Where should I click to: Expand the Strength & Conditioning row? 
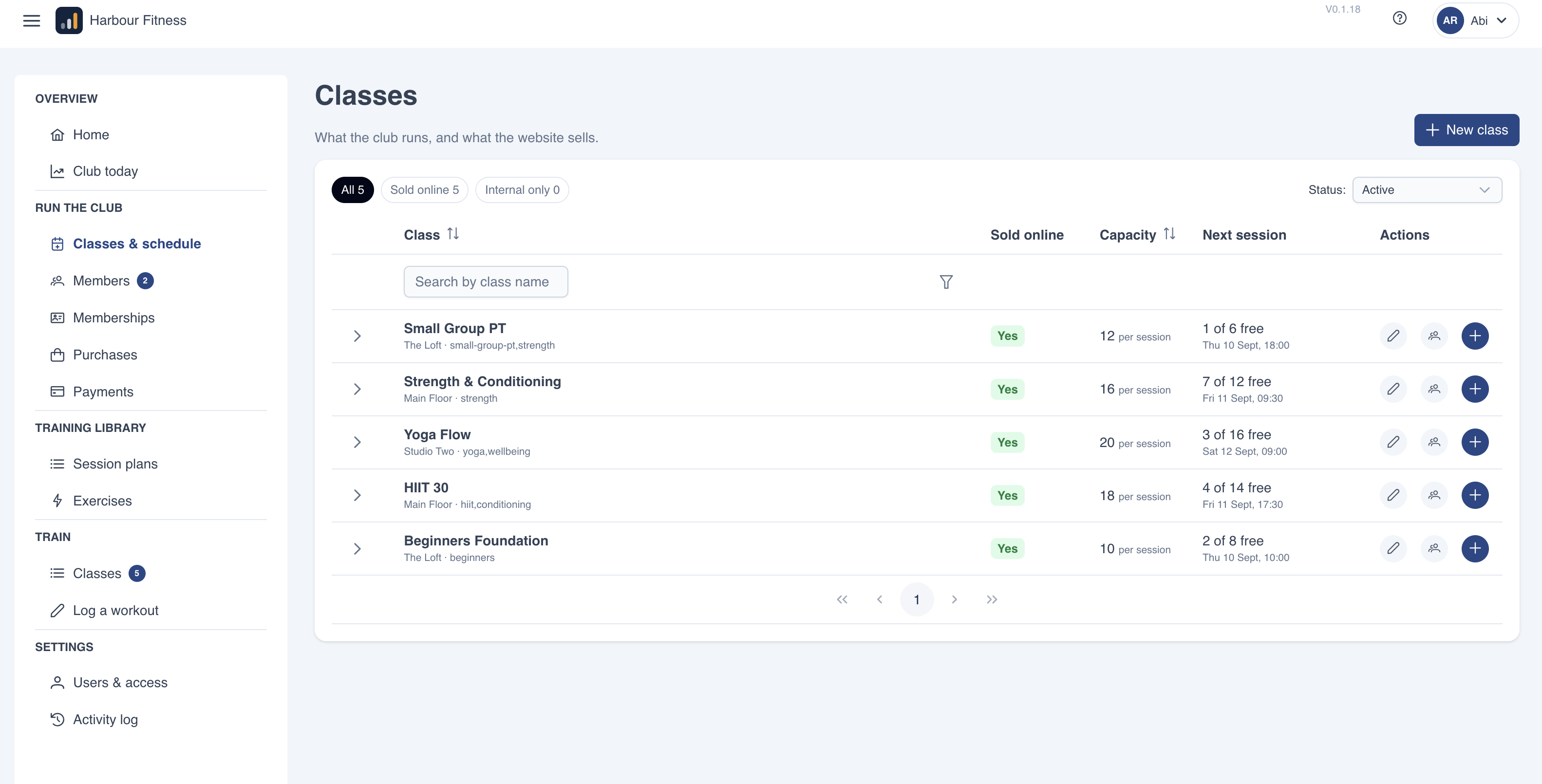357,389
